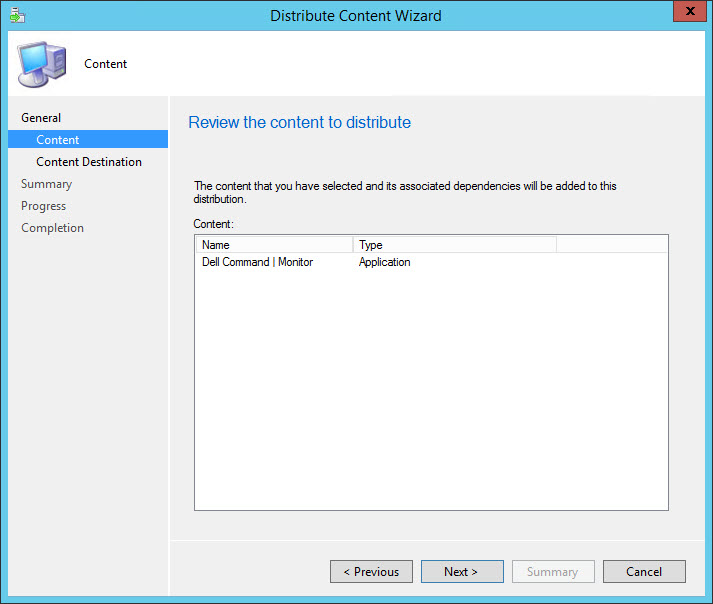Image resolution: width=713 pixels, height=604 pixels.
Task: Select the Content step in the sidebar
Action: (x=58, y=140)
